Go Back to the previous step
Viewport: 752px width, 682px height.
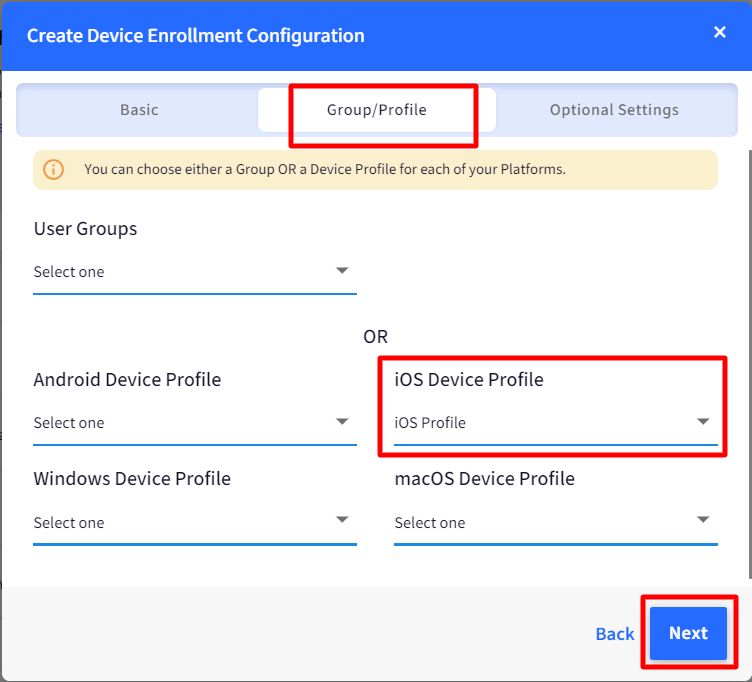point(614,634)
